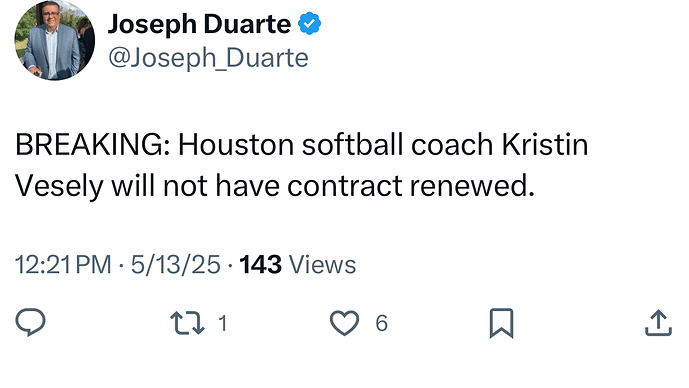The height and width of the screenshot is (388, 689).
Task: Bookmark this tweet with the bookmark icon
Action: (501, 323)
